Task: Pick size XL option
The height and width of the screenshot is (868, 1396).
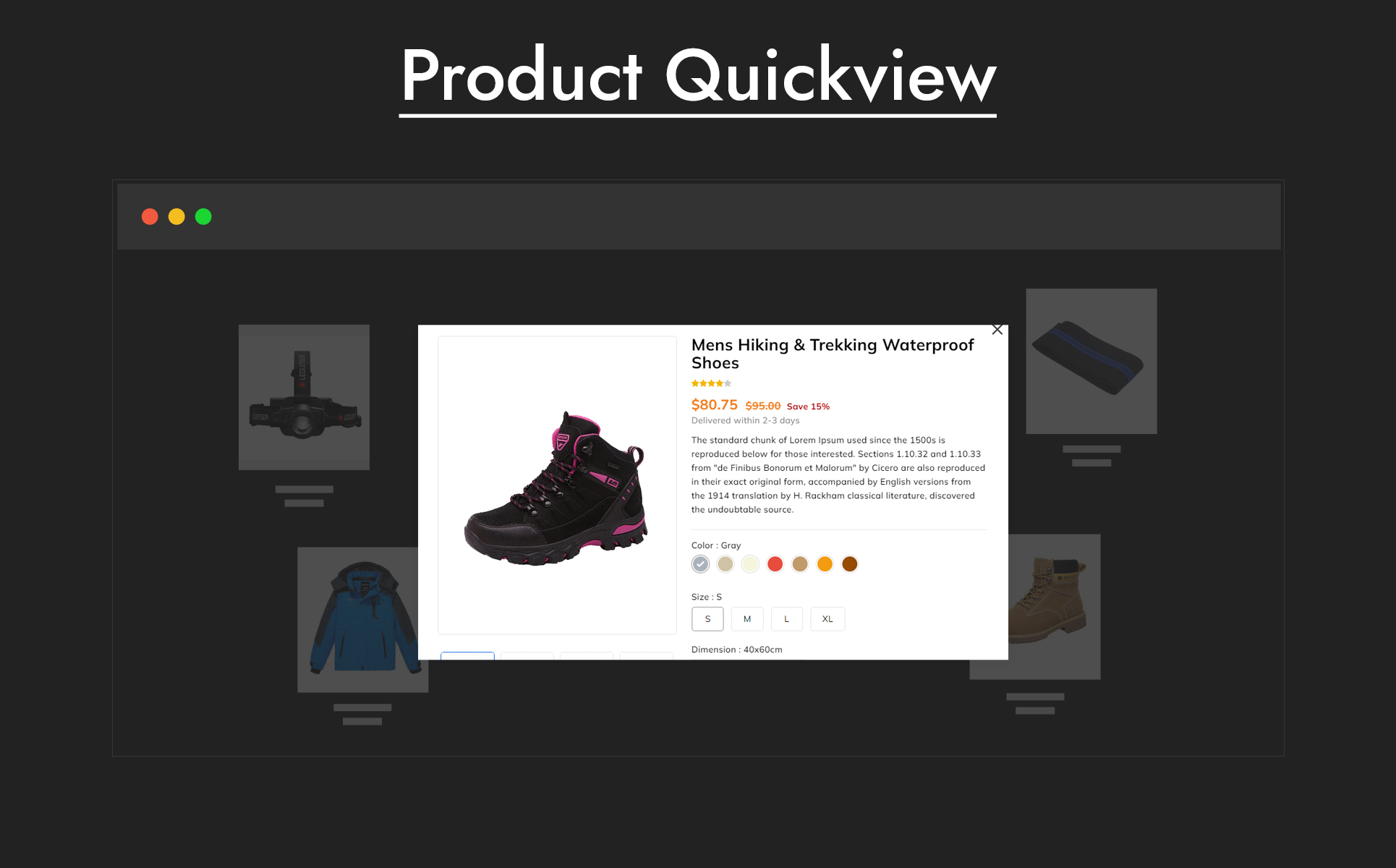Action: (827, 619)
